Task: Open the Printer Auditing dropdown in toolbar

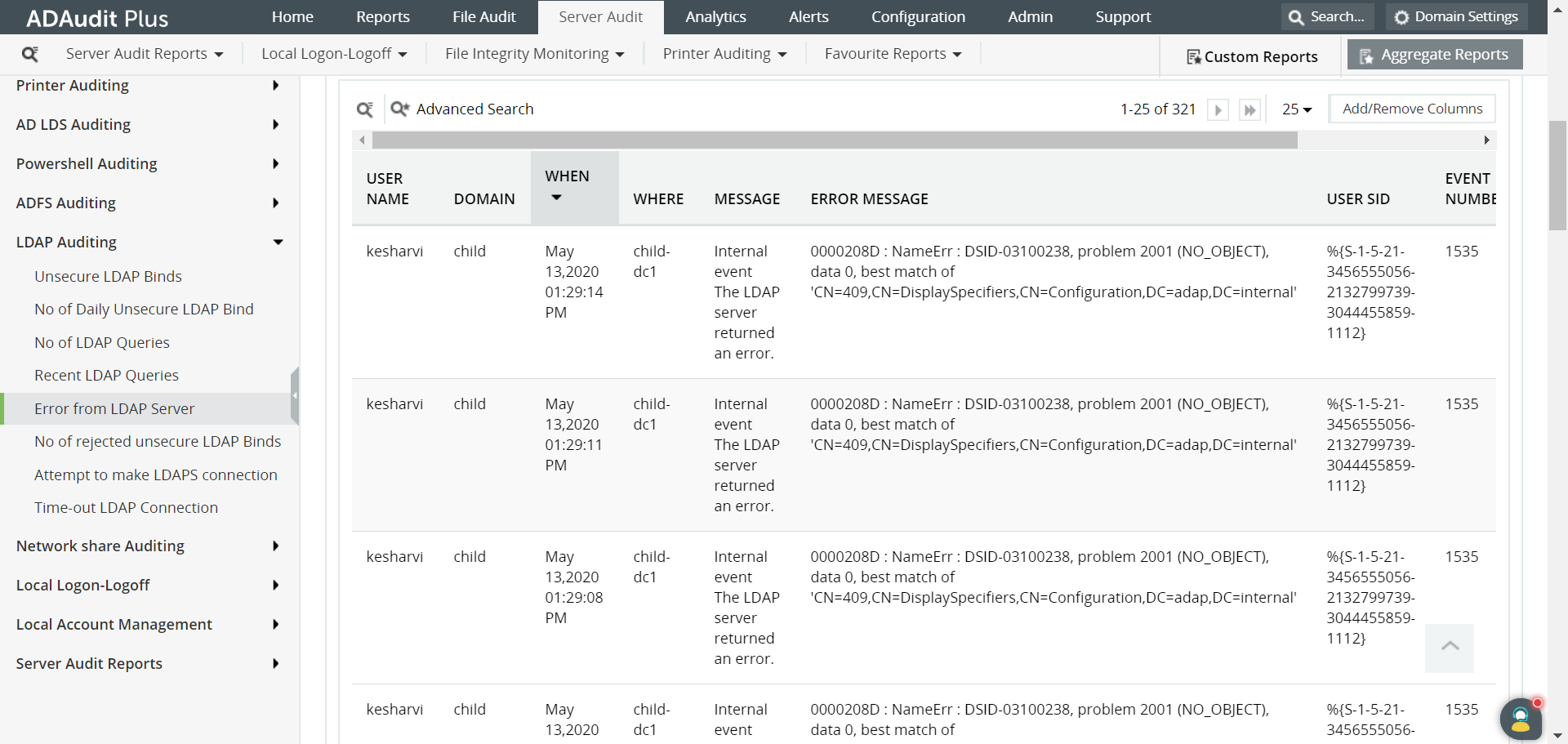Action: tap(725, 54)
